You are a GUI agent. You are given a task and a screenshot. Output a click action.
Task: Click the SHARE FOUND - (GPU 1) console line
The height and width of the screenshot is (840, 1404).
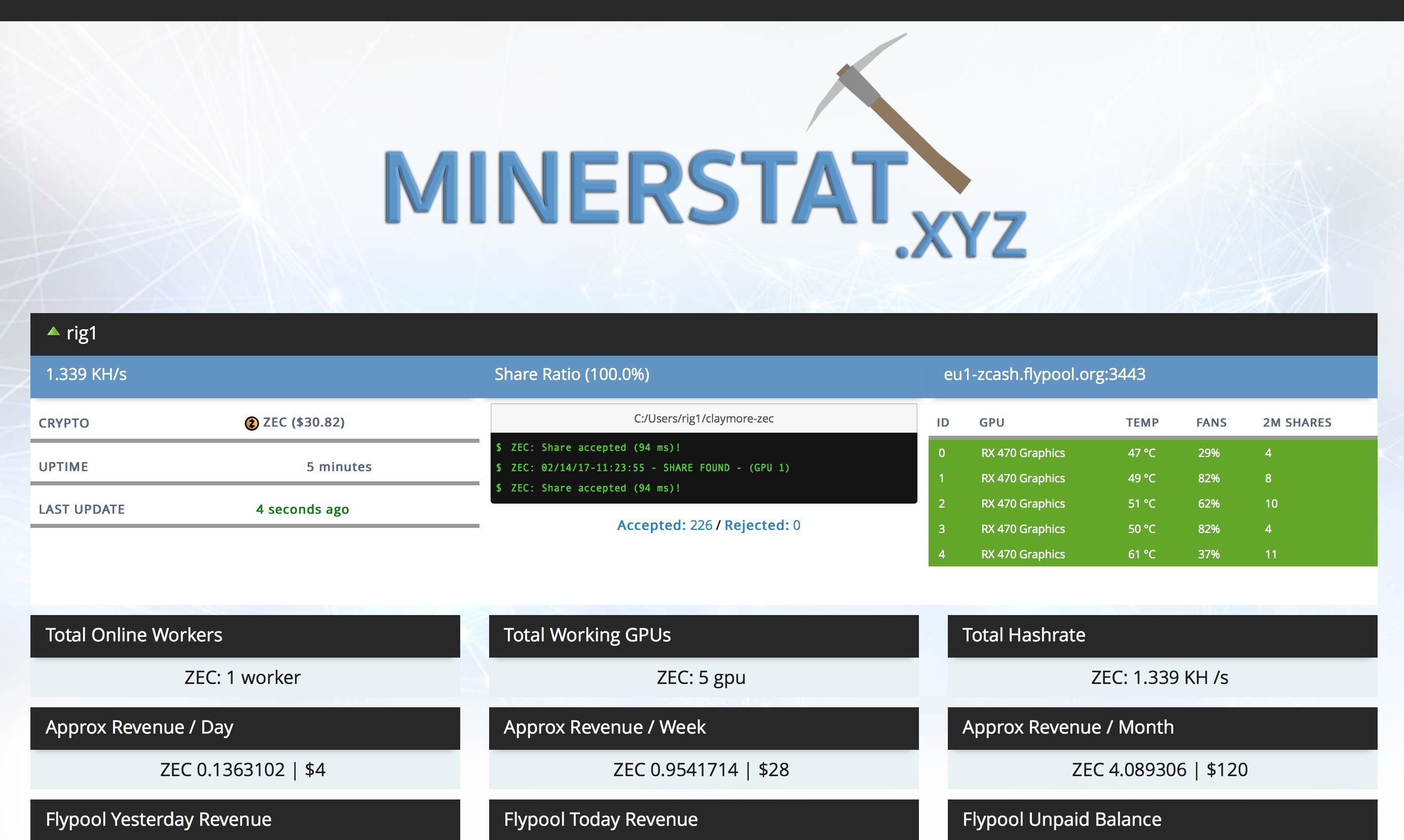(x=643, y=468)
